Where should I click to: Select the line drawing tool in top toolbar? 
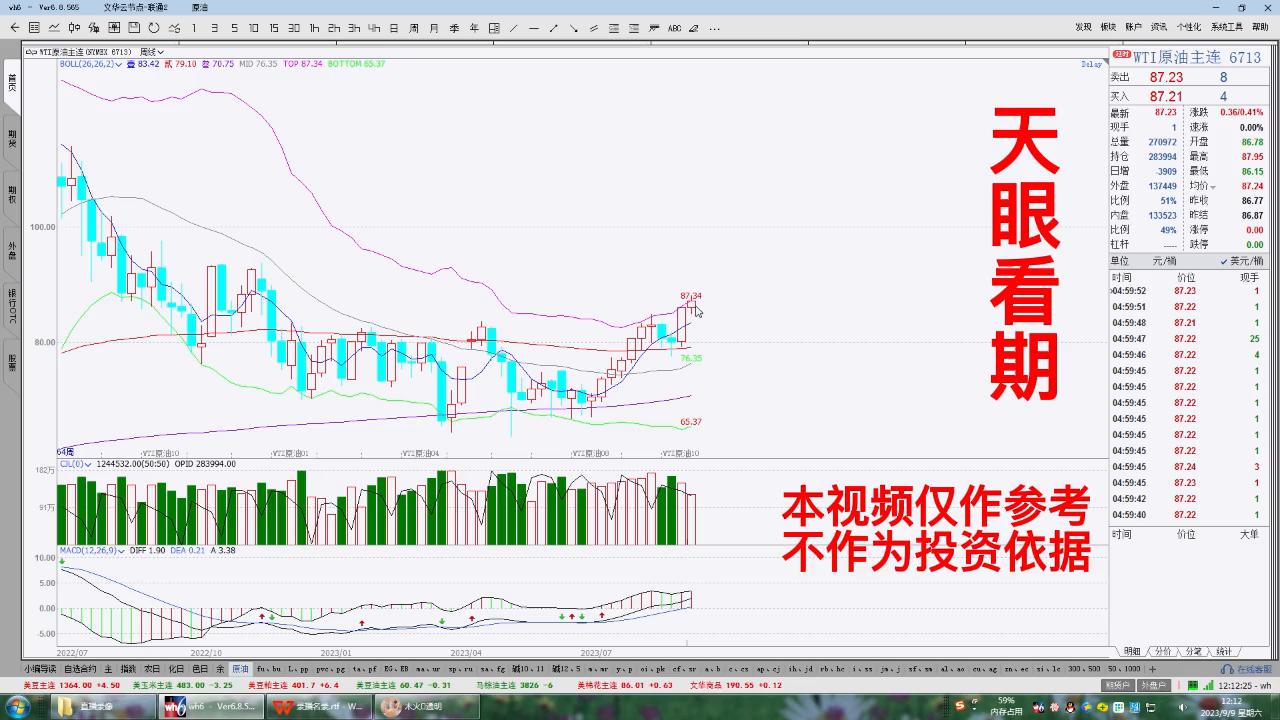coord(511,28)
